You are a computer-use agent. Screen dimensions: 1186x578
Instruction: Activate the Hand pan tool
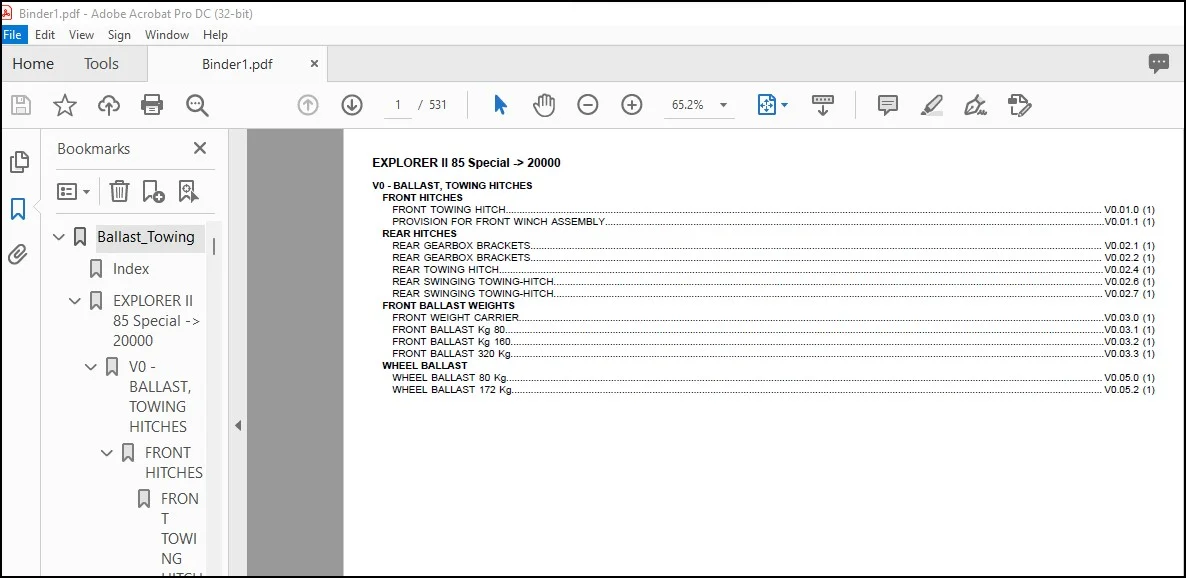coord(544,105)
